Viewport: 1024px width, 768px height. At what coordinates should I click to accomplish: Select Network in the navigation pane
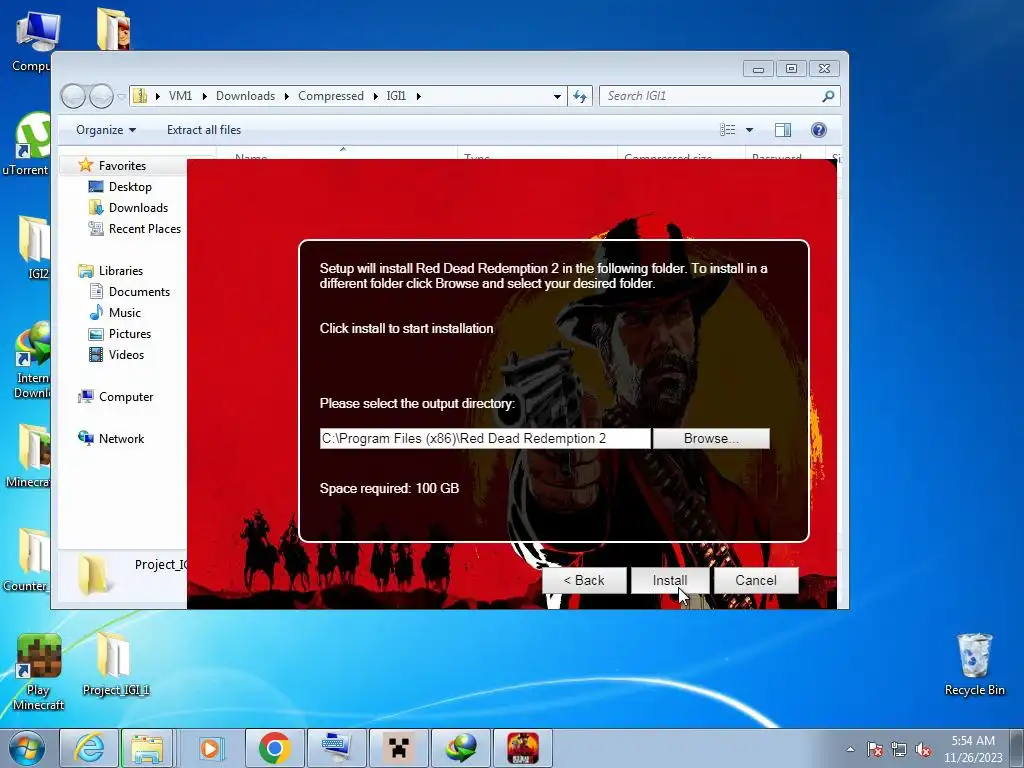click(121, 439)
